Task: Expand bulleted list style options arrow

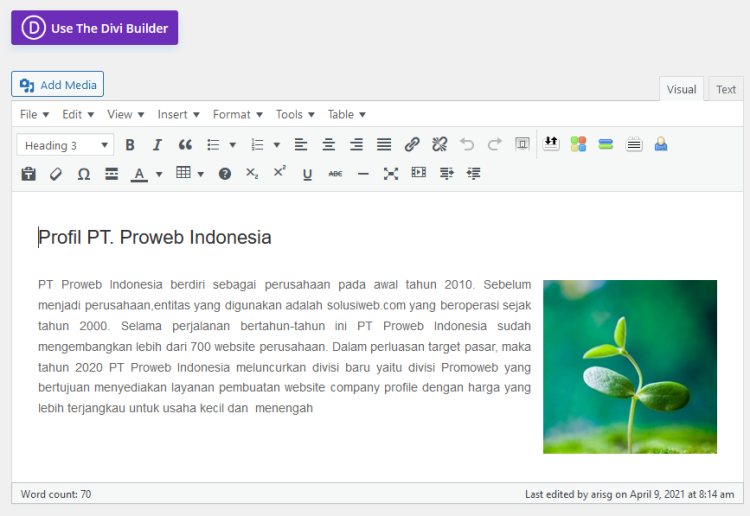Action: (232, 145)
